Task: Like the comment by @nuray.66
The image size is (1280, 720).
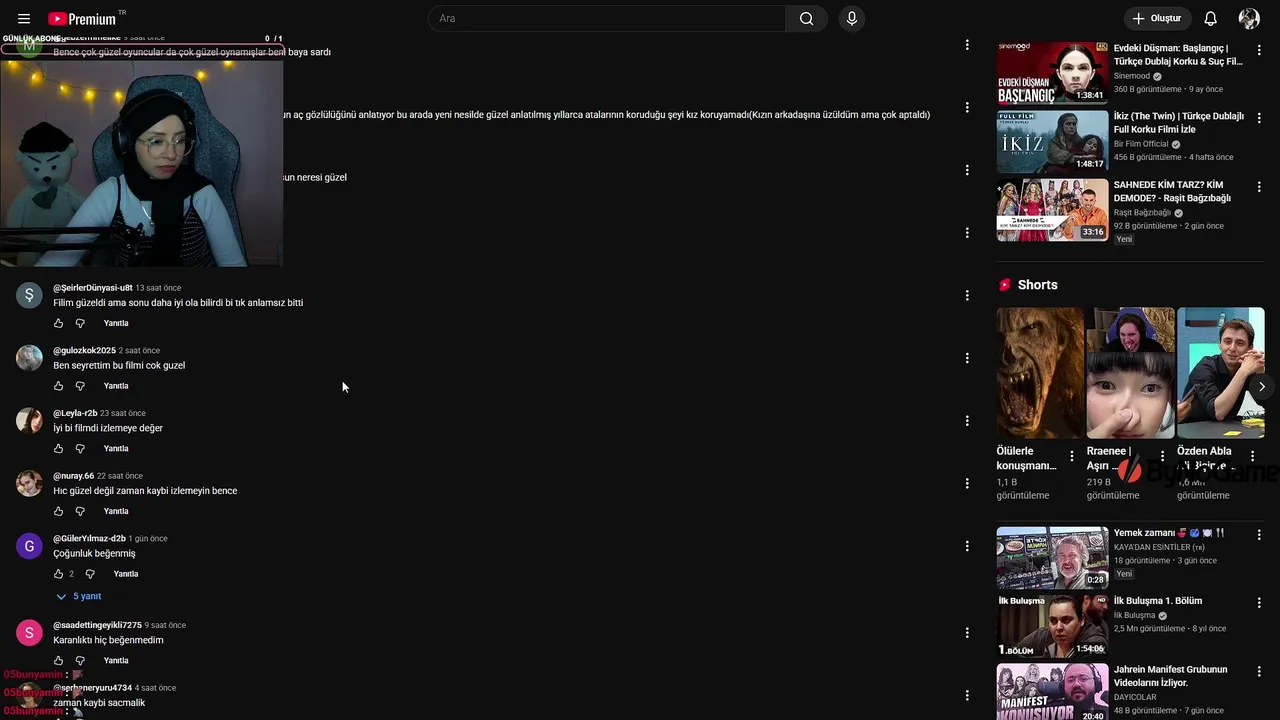Action: (x=58, y=511)
